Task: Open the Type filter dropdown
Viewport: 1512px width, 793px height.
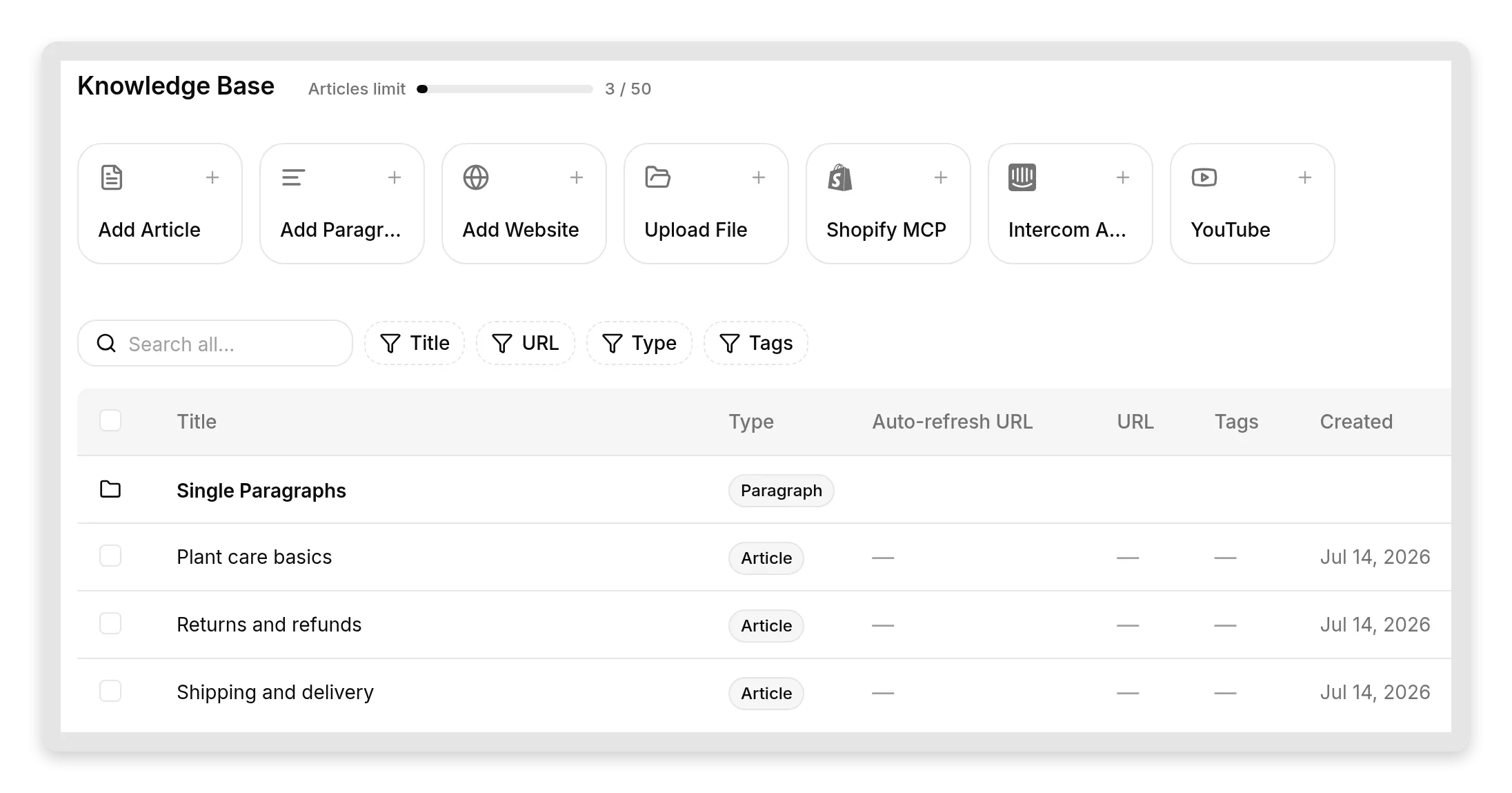Action: click(x=639, y=343)
